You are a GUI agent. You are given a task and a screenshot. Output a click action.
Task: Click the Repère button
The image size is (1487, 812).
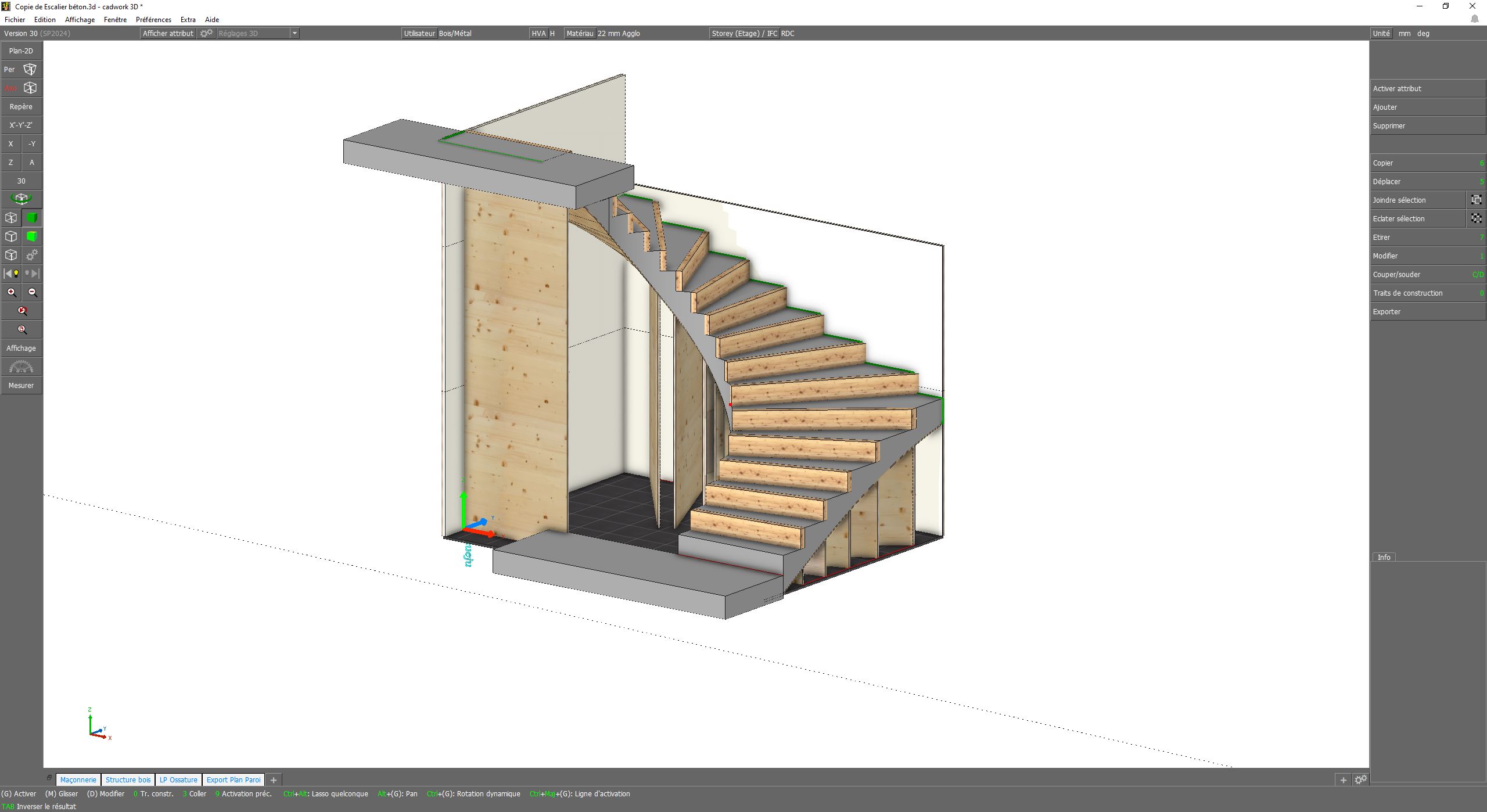[x=21, y=107]
